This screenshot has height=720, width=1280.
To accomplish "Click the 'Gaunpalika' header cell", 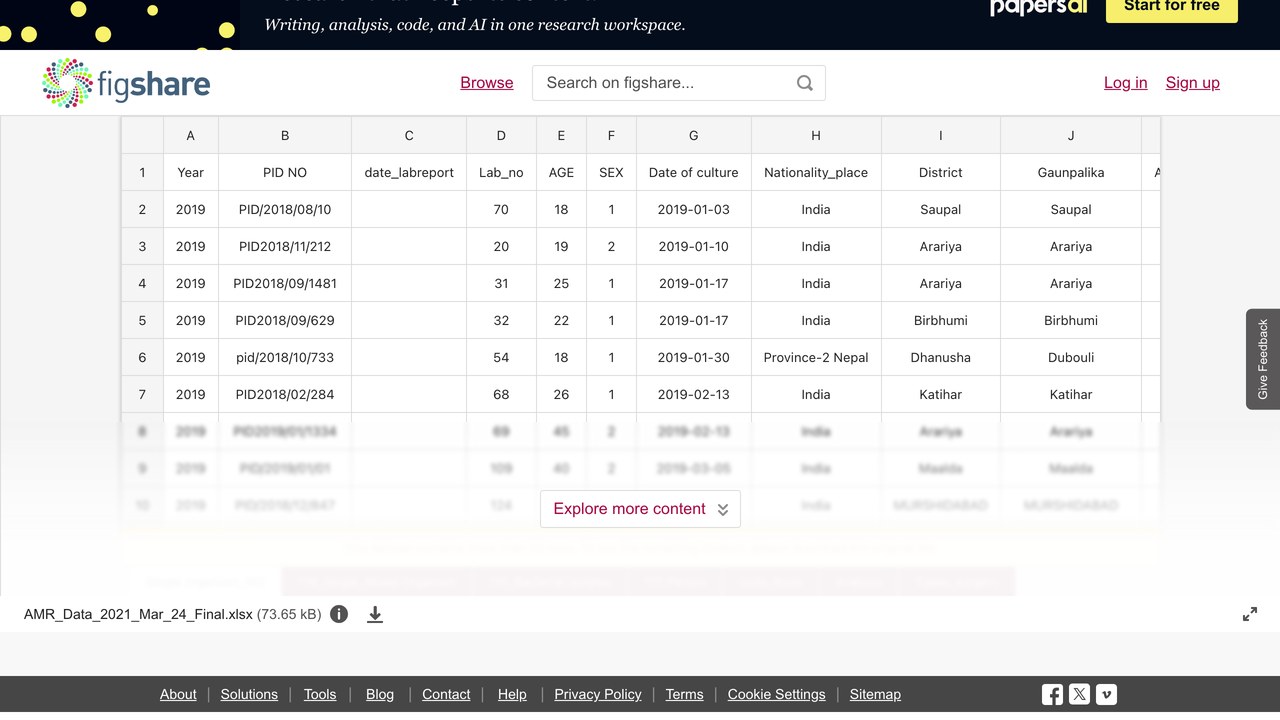I will 1071,173.
